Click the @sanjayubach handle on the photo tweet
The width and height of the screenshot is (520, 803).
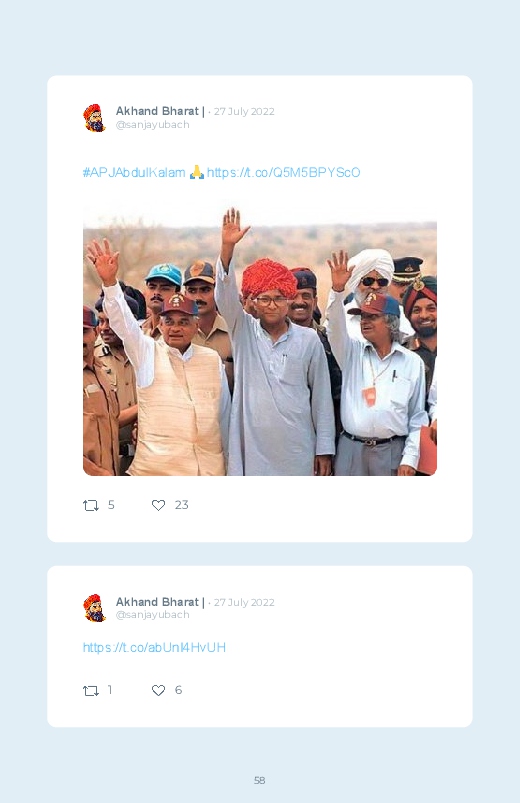153,125
